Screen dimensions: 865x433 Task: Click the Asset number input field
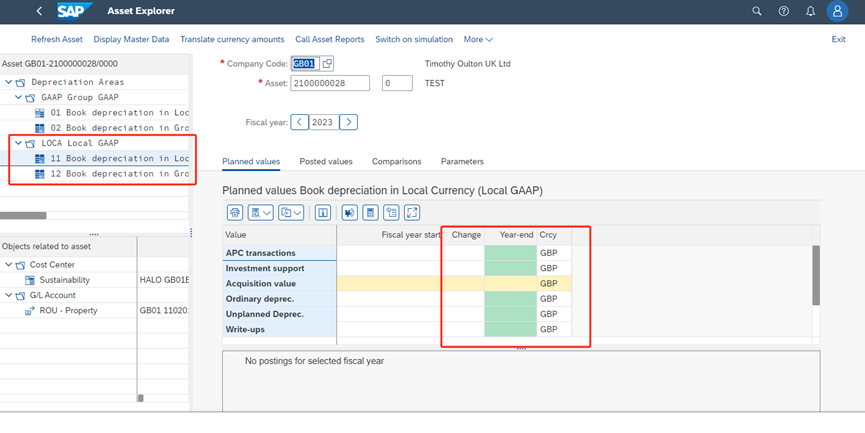click(x=330, y=83)
